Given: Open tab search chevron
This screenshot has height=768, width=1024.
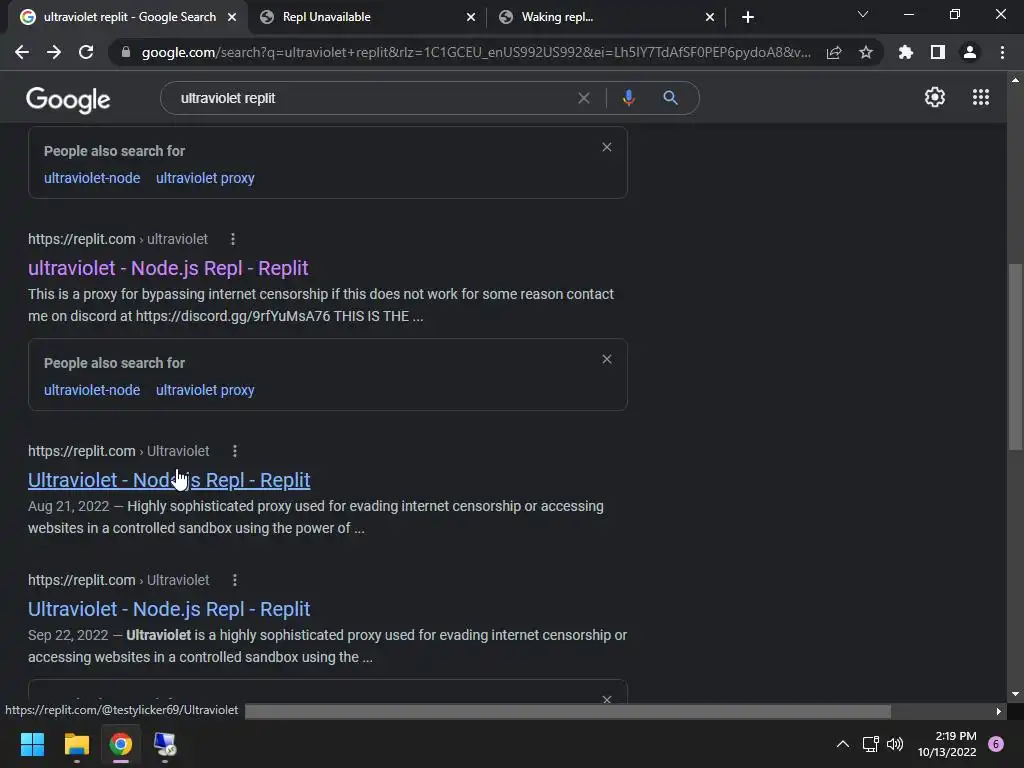Looking at the screenshot, I should 863,14.
